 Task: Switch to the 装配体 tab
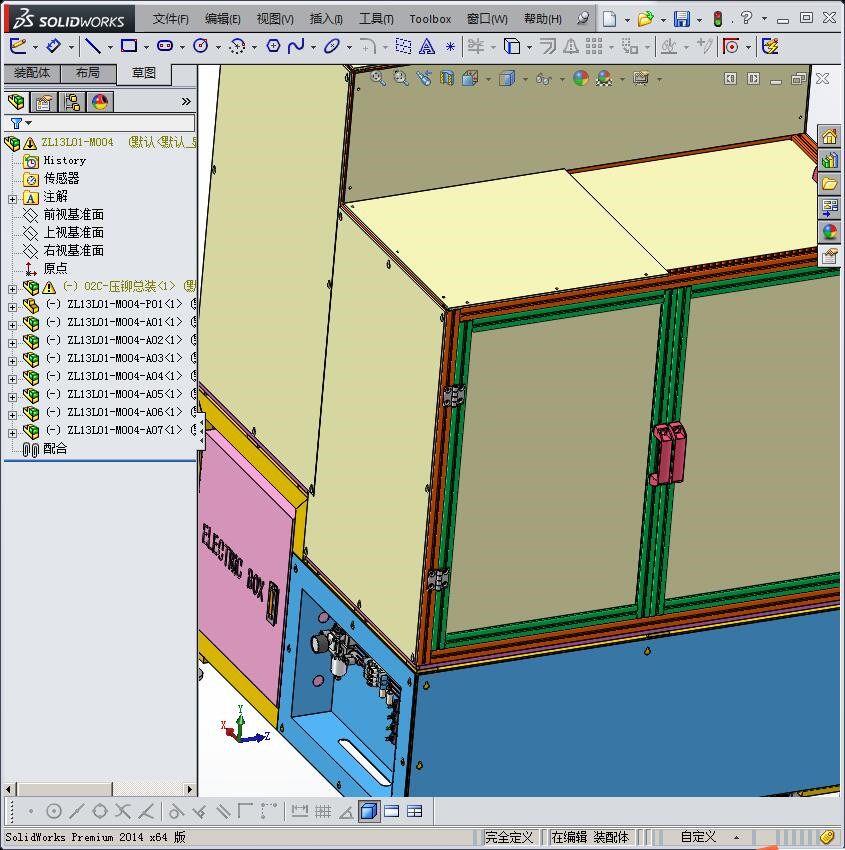point(32,73)
